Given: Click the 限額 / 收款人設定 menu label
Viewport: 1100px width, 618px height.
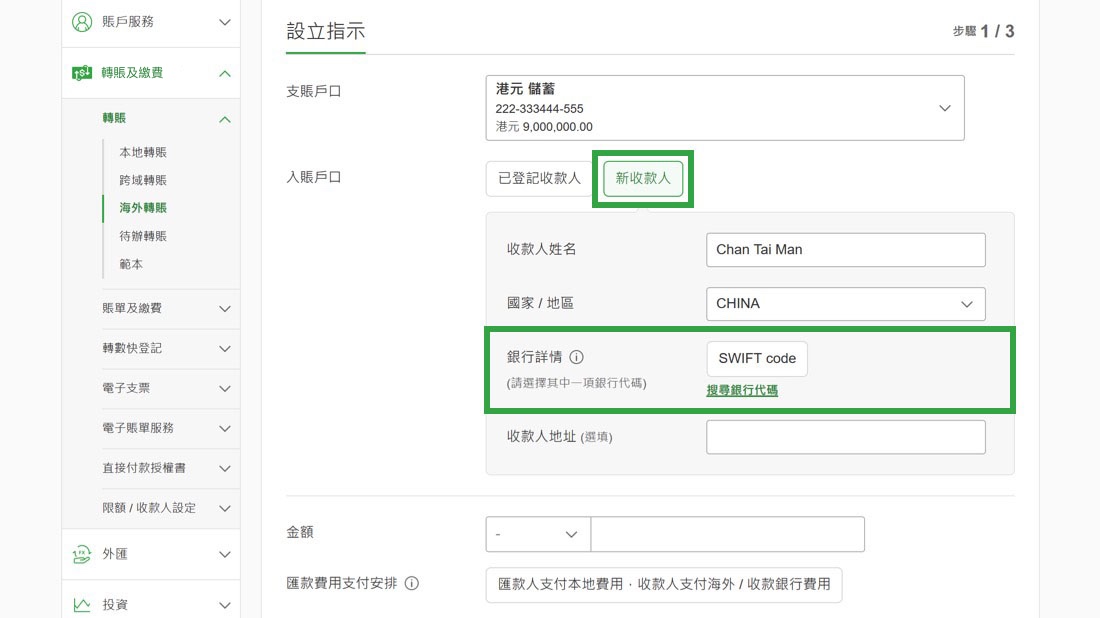Looking at the screenshot, I should [x=149, y=508].
